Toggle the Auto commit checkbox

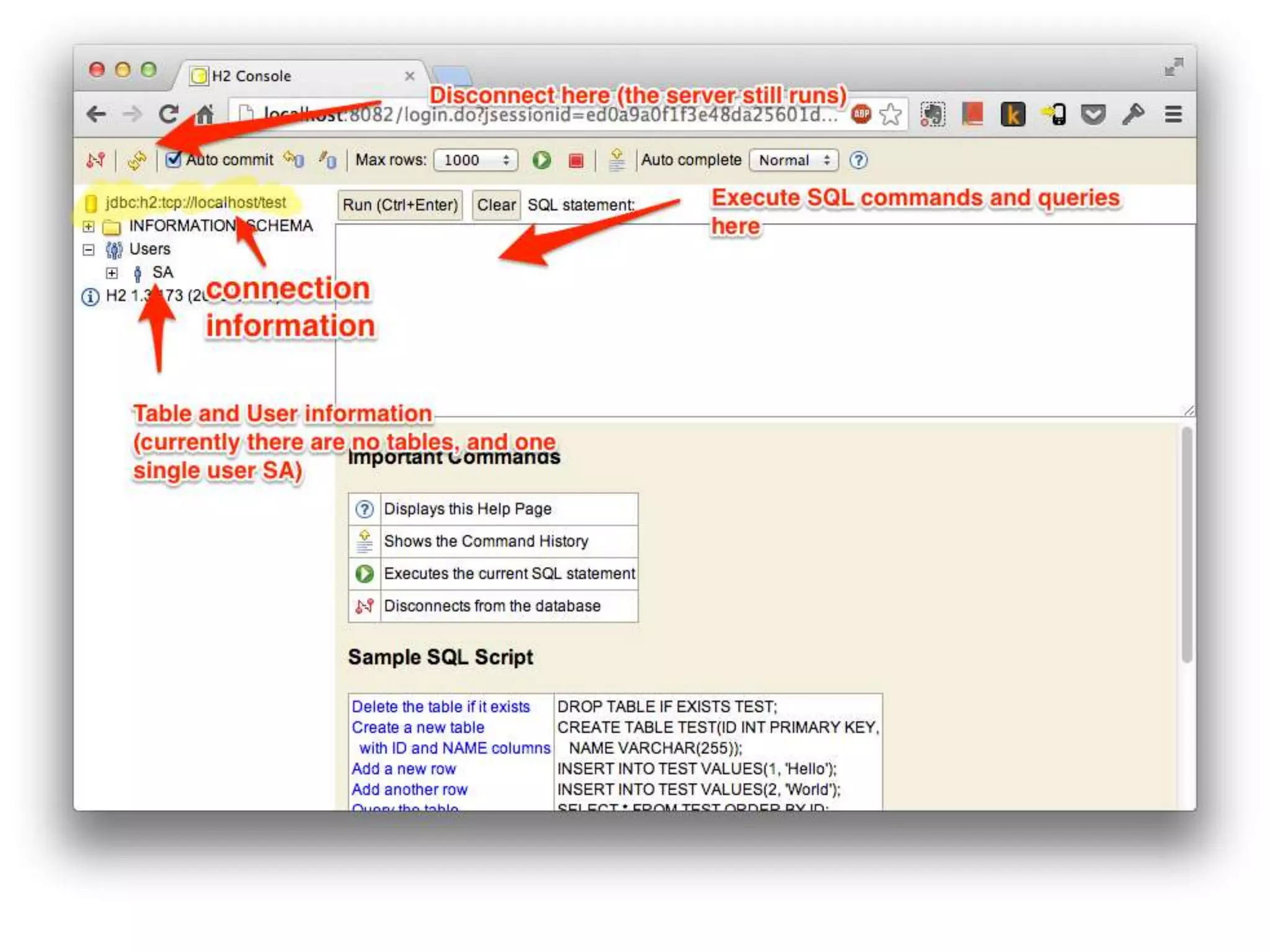173,160
